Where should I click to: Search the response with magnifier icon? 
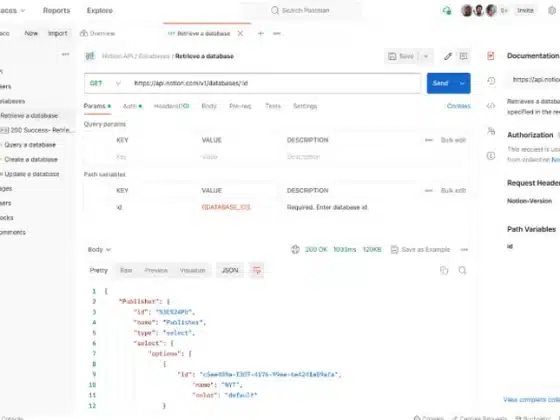pyautogui.click(x=462, y=270)
